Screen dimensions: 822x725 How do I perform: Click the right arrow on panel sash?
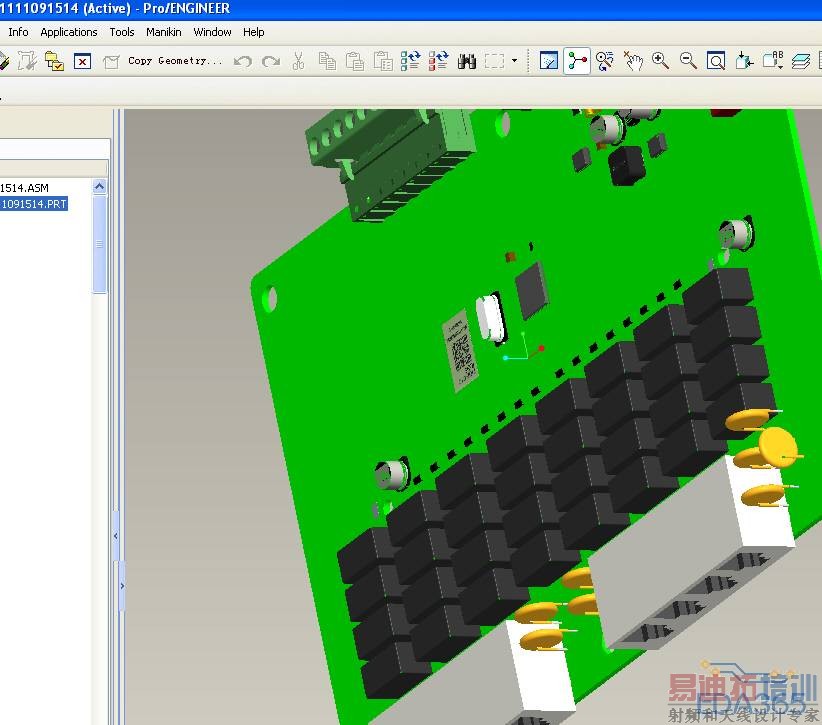point(122,586)
